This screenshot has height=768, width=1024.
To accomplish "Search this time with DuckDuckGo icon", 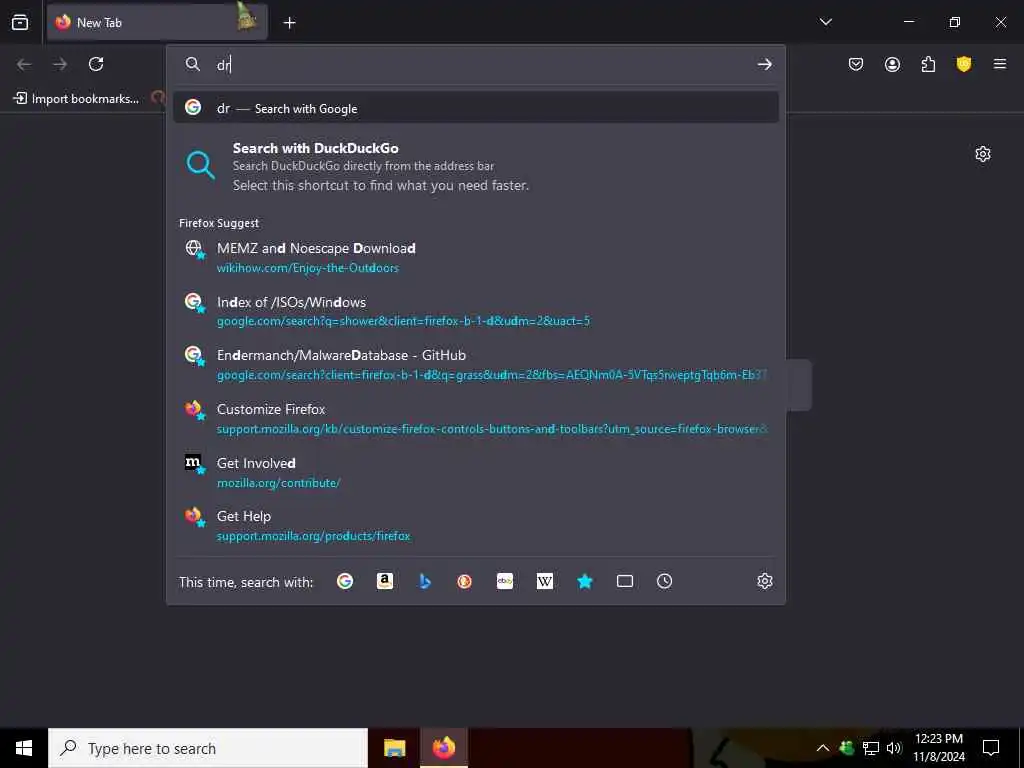I will [x=464, y=581].
